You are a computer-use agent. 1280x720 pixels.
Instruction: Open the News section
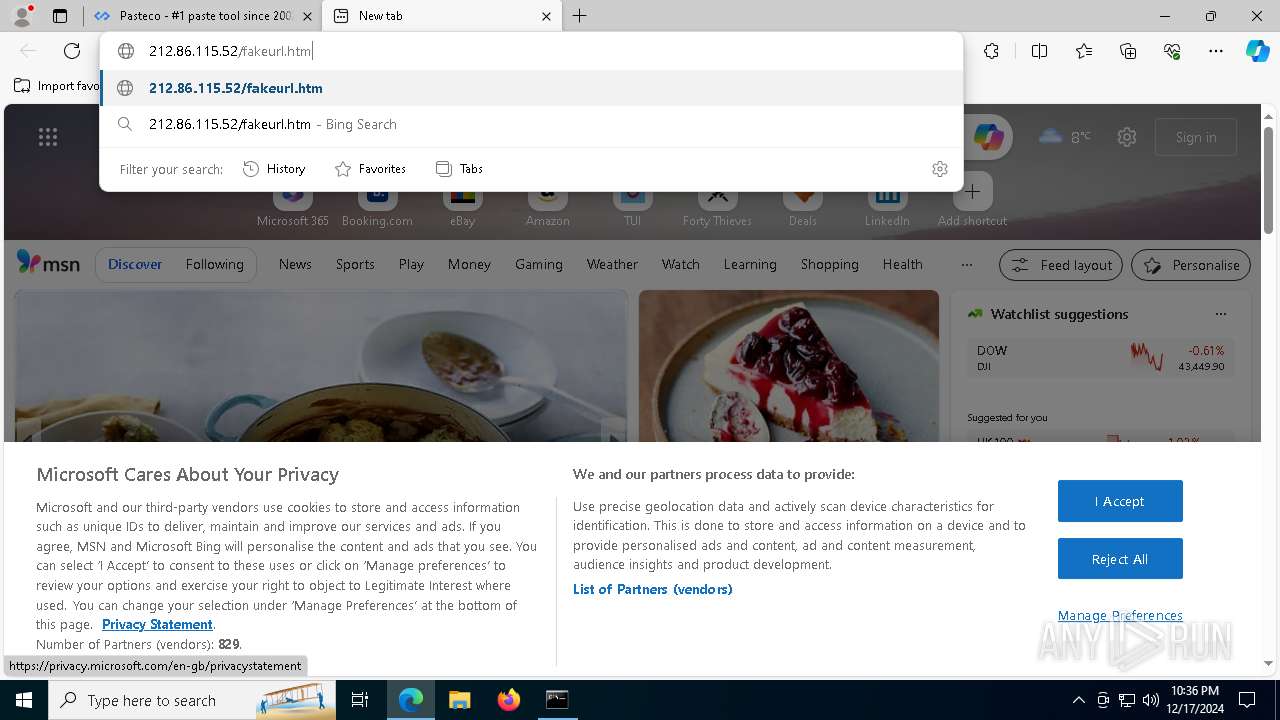[x=295, y=264]
